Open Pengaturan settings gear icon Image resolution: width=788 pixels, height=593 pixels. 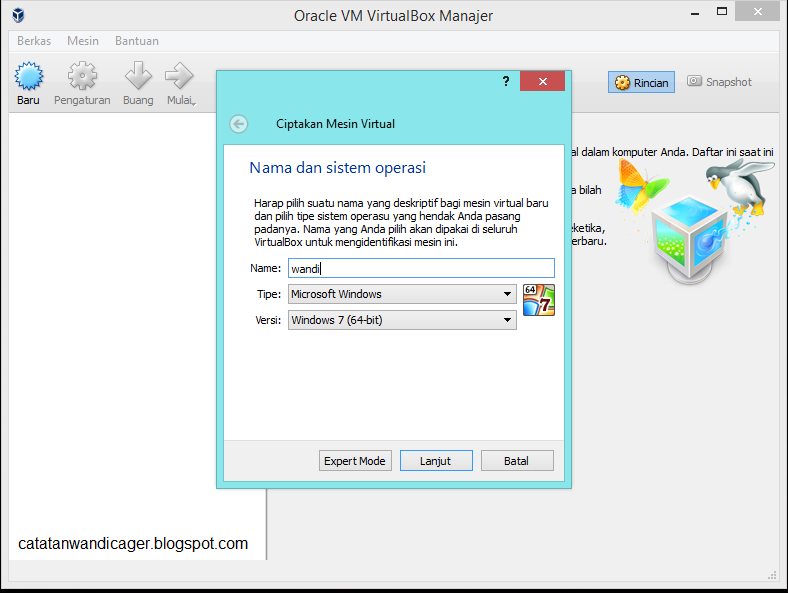point(82,76)
